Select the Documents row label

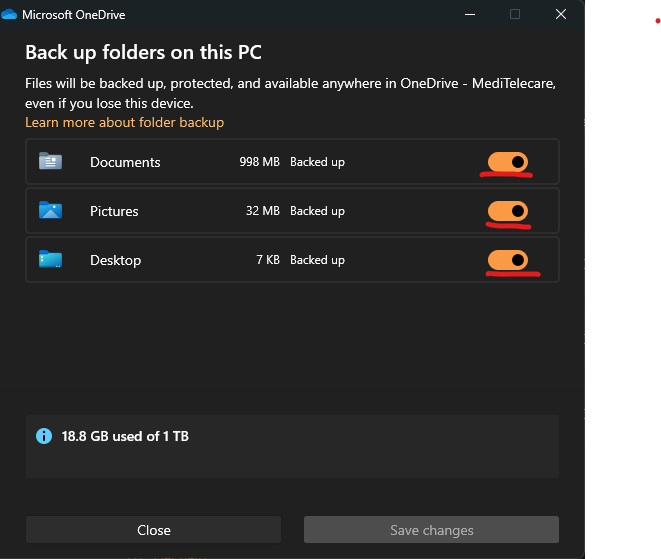tap(125, 162)
